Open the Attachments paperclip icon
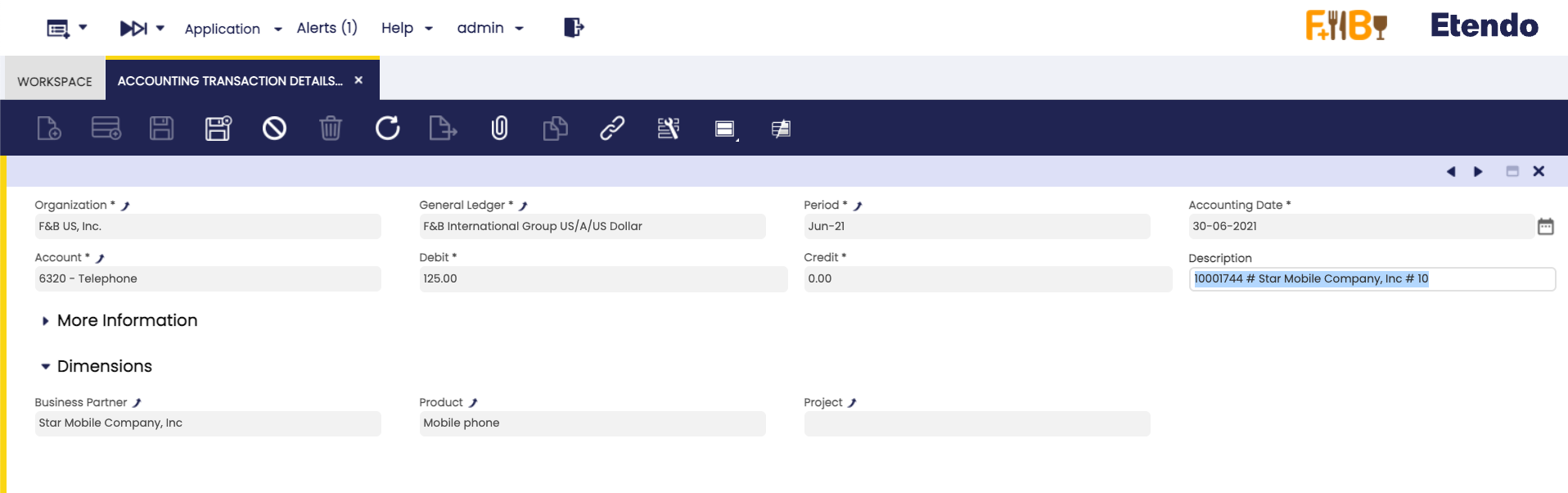 [499, 129]
